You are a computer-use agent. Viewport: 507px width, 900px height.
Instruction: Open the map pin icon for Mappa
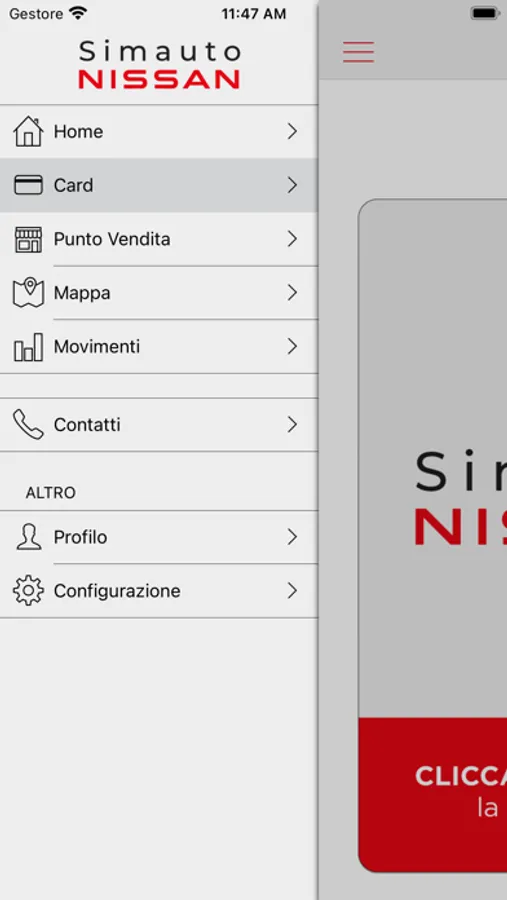click(x=28, y=293)
